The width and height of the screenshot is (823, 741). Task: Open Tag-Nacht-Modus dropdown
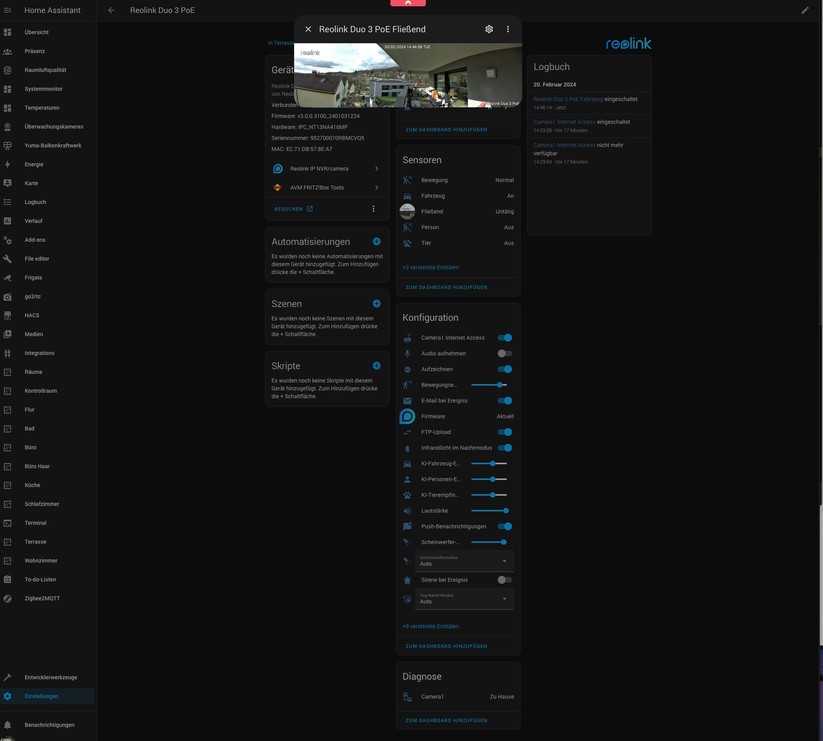(x=464, y=599)
